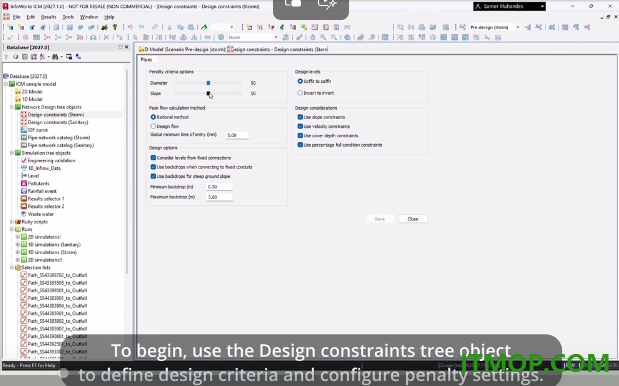The height and width of the screenshot is (386, 619).
Task: Click the green flag toolbar icon
Action: (204, 27)
